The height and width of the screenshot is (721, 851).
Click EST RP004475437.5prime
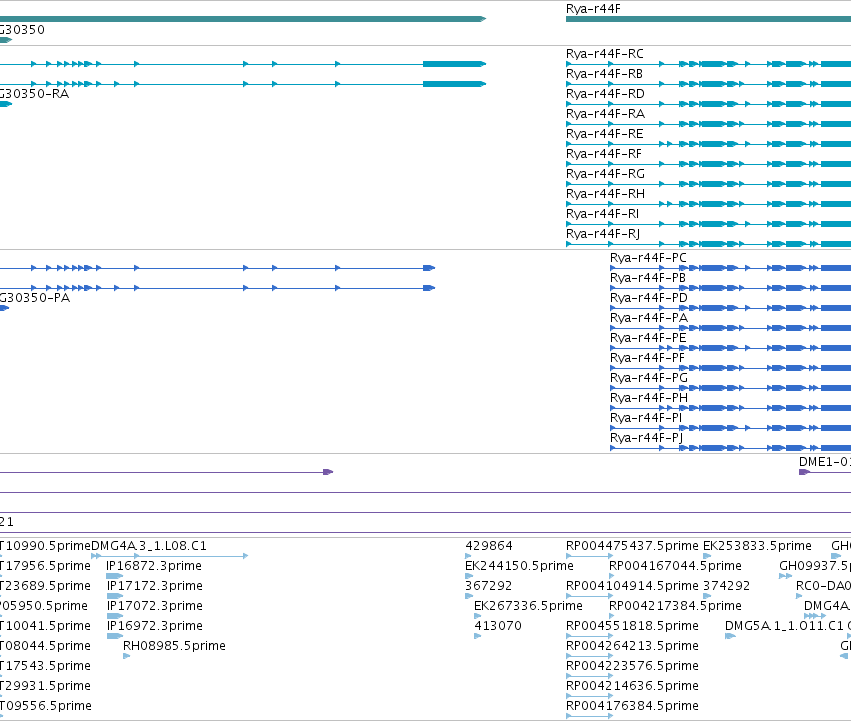(632, 546)
